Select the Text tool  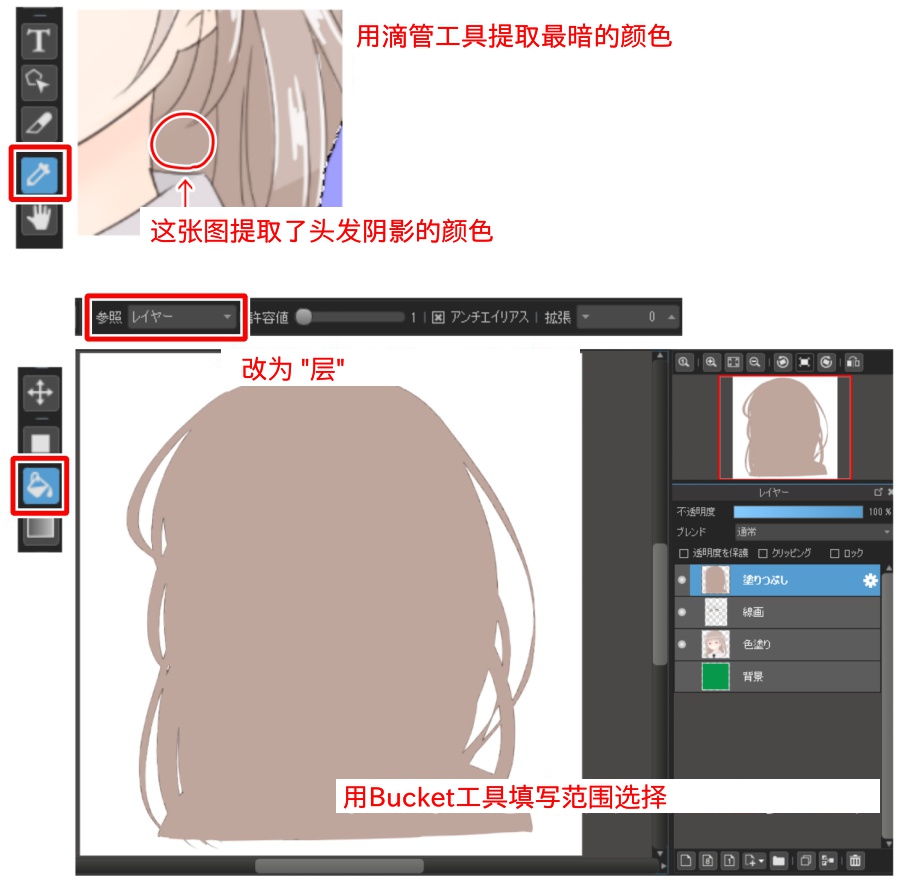[x=39, y=41]
